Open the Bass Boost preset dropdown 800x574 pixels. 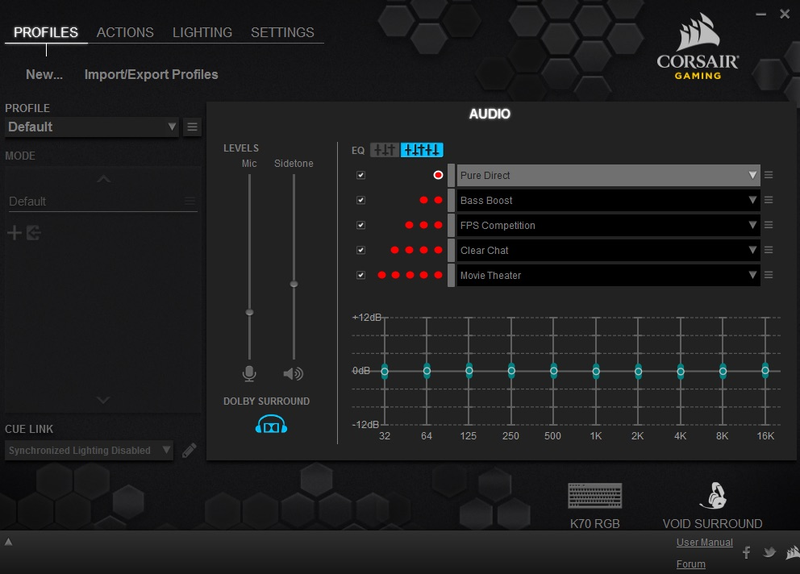pos(608,200)
